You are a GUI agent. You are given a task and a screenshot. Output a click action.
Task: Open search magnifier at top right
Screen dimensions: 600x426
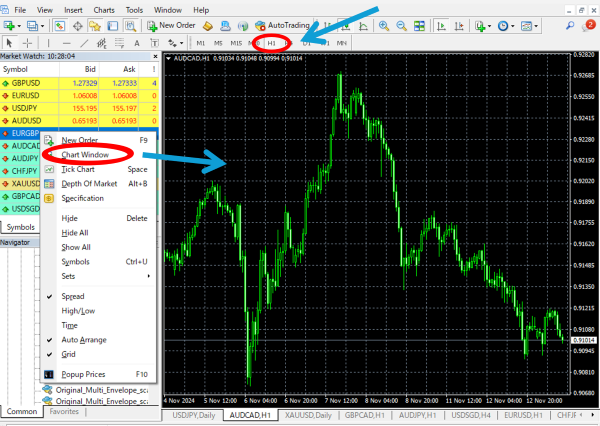[x=570, y=26]
